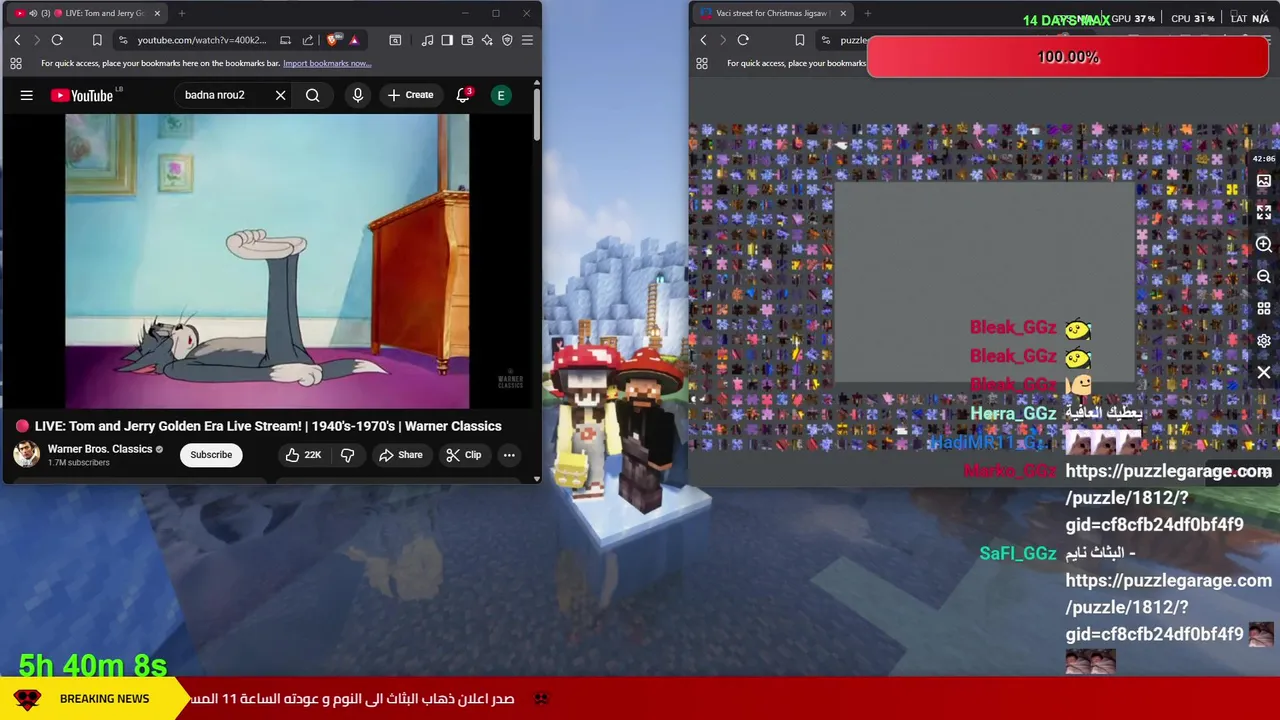
Task: Zoom in on the puzzle
Action: (1264, 245)
